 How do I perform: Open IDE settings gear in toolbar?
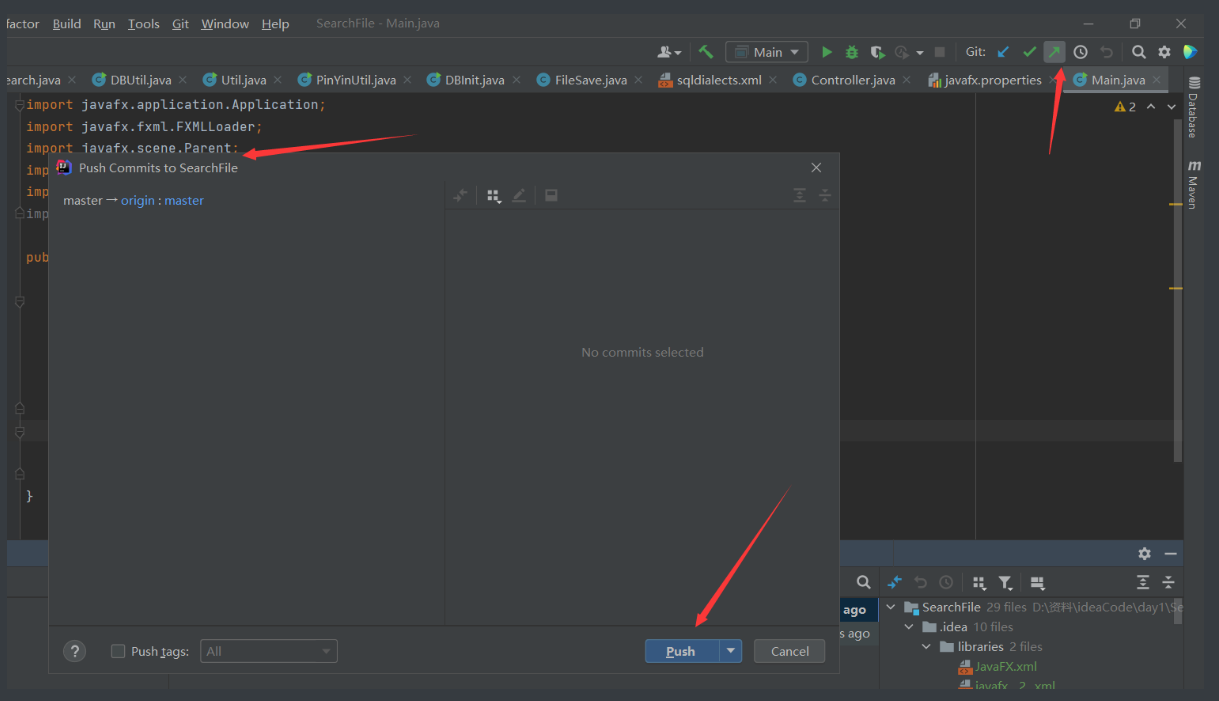pos(1164,52)
